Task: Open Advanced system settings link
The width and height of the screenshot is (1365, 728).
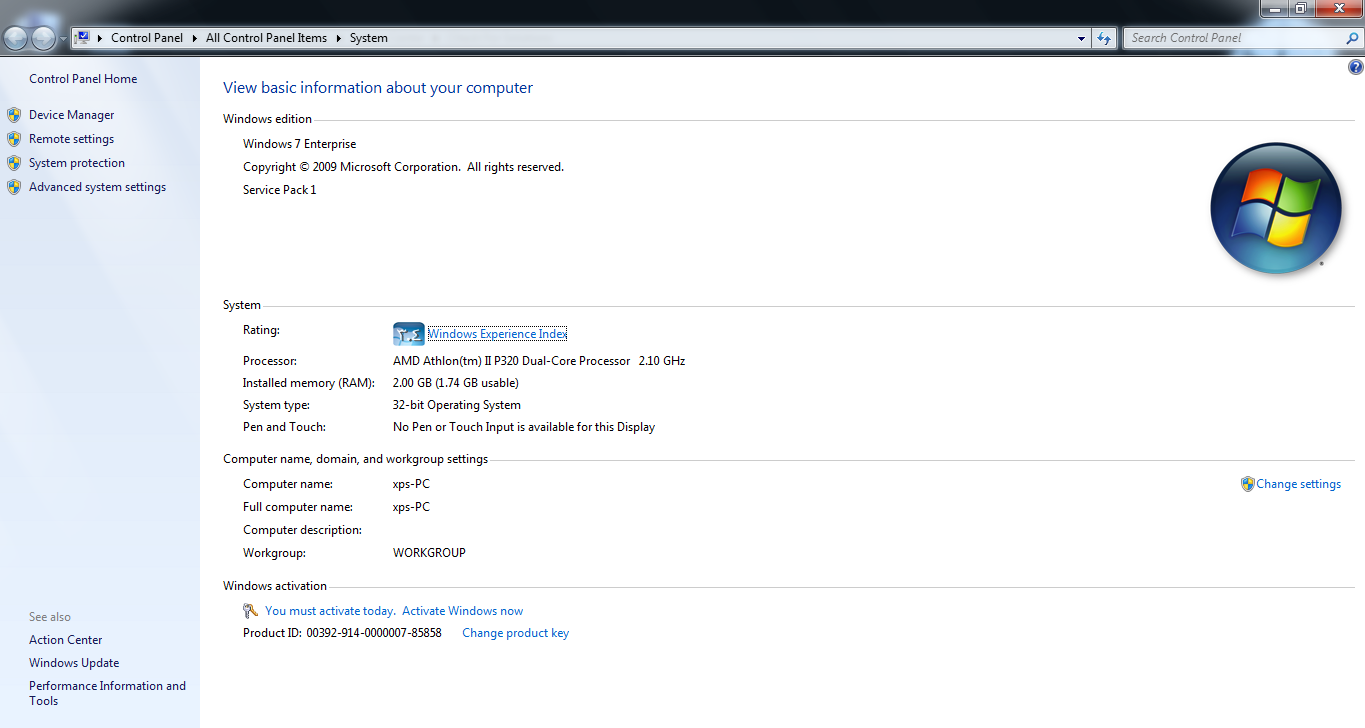Action: click(x=98, y=187)
